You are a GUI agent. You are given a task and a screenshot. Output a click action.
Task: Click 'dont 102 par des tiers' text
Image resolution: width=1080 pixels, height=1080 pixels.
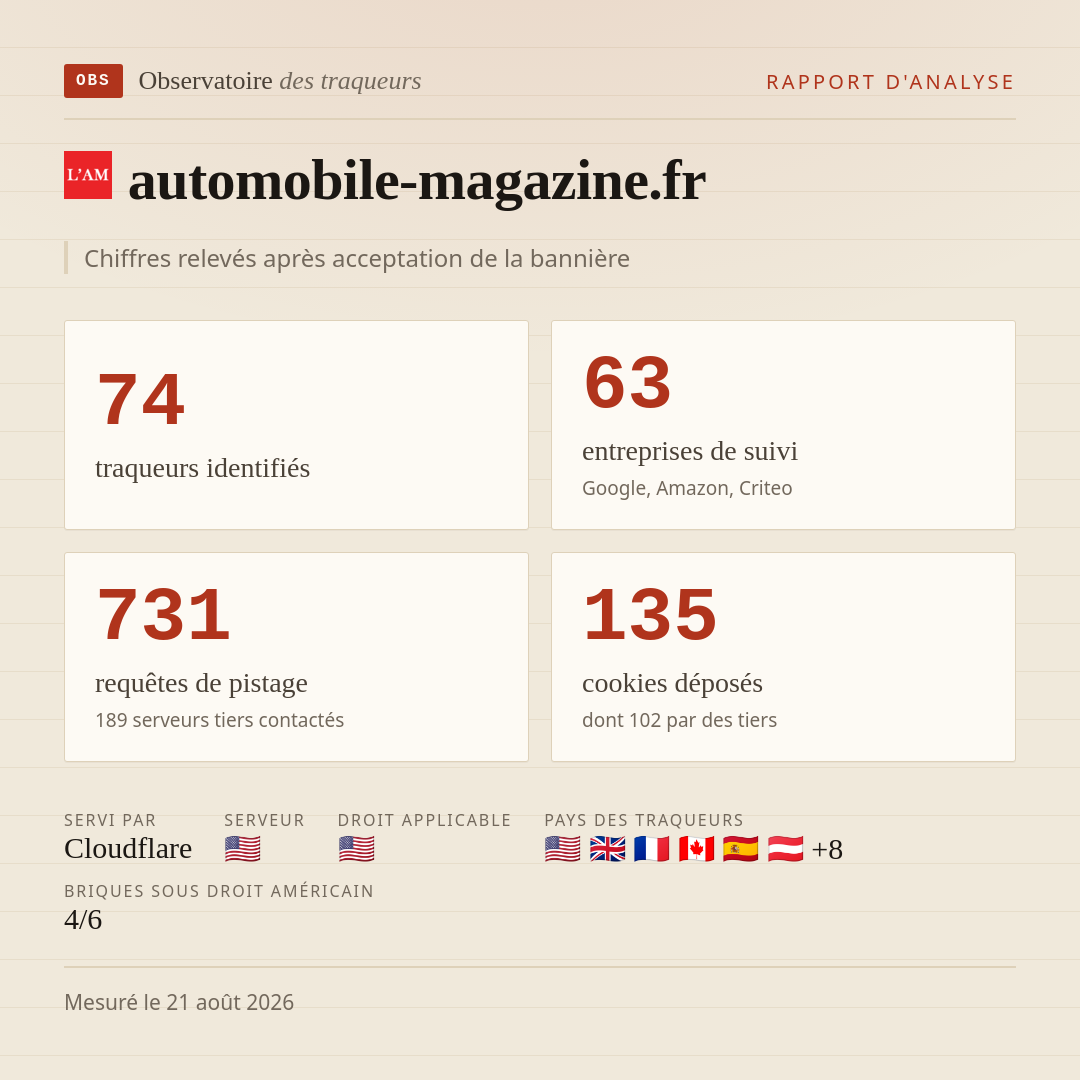[679, 720]
